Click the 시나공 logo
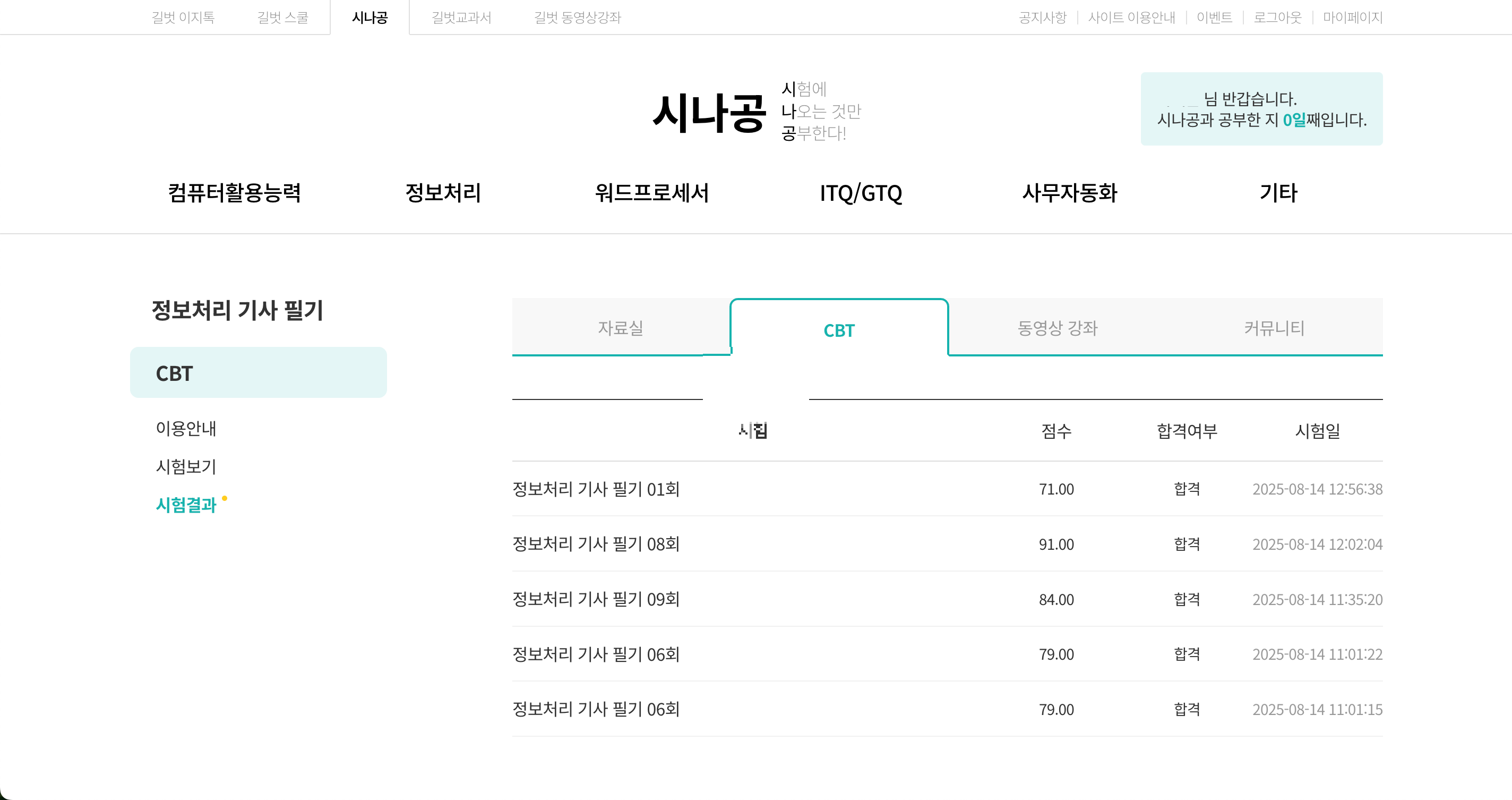Image resolution: width=1512 pixels, height=800 pixels. tap(709, 112)
